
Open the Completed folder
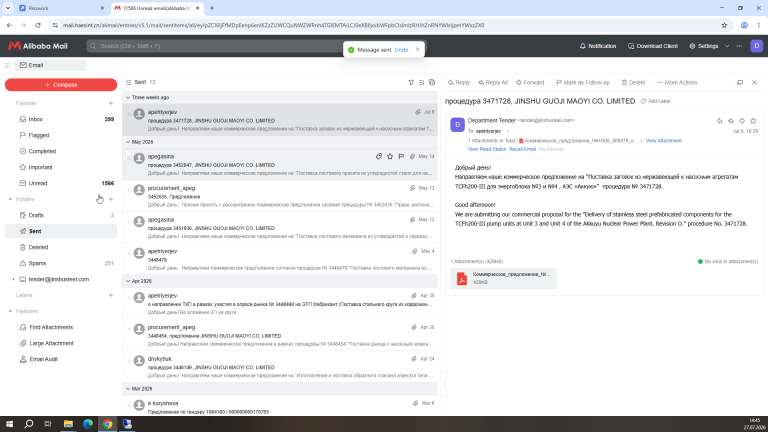point(61,151)
